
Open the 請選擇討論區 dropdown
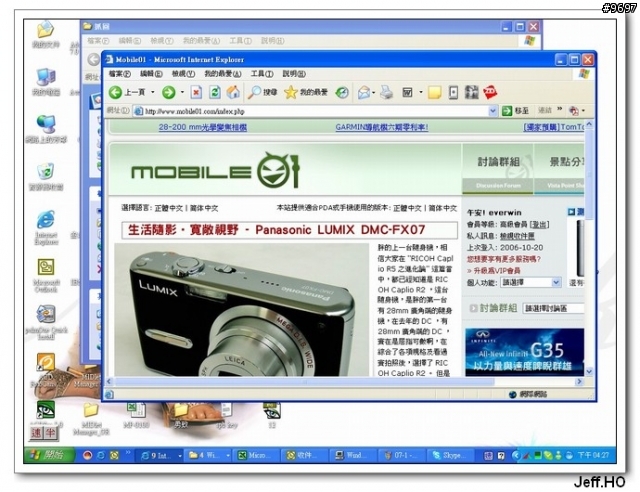tap(553, 308)
